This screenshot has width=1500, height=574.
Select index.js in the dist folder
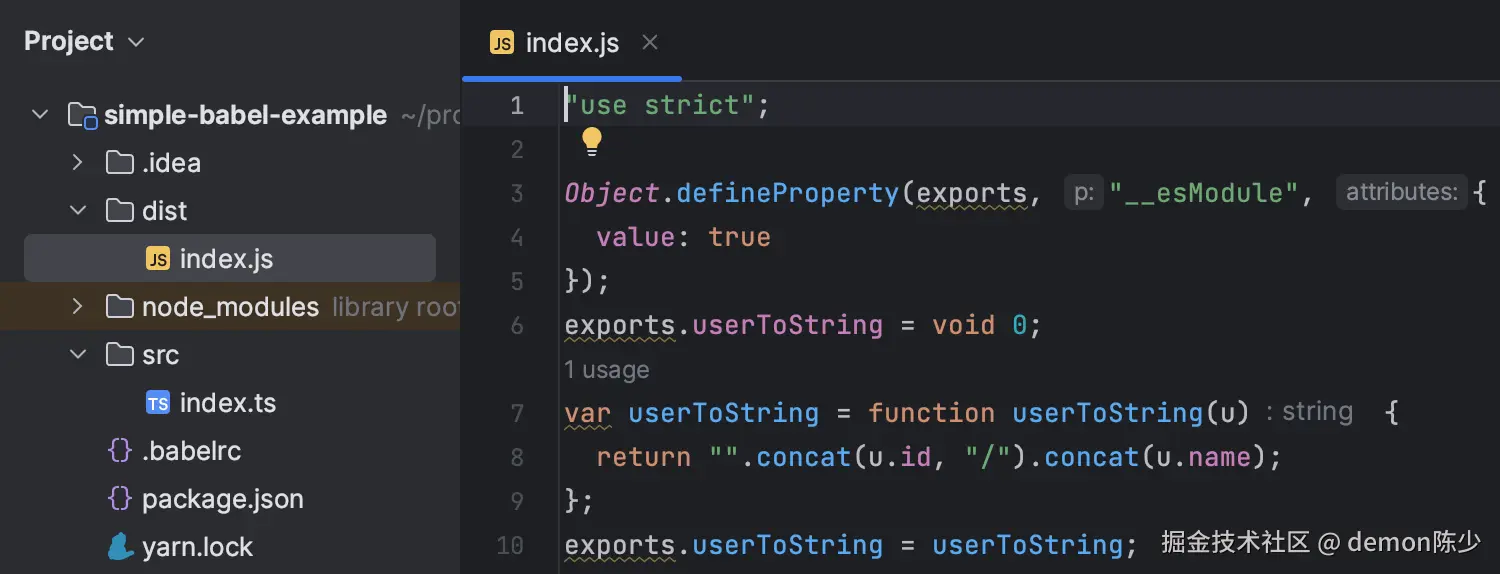click(229, 259)
